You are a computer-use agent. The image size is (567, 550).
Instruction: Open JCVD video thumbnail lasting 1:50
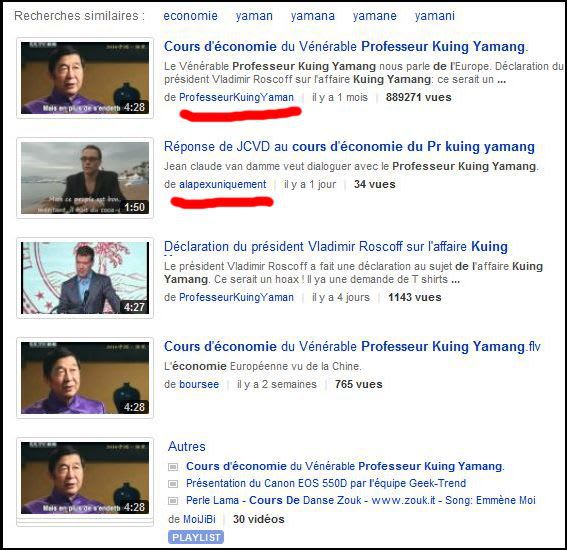pyautogui.click(x=85, y=178)
